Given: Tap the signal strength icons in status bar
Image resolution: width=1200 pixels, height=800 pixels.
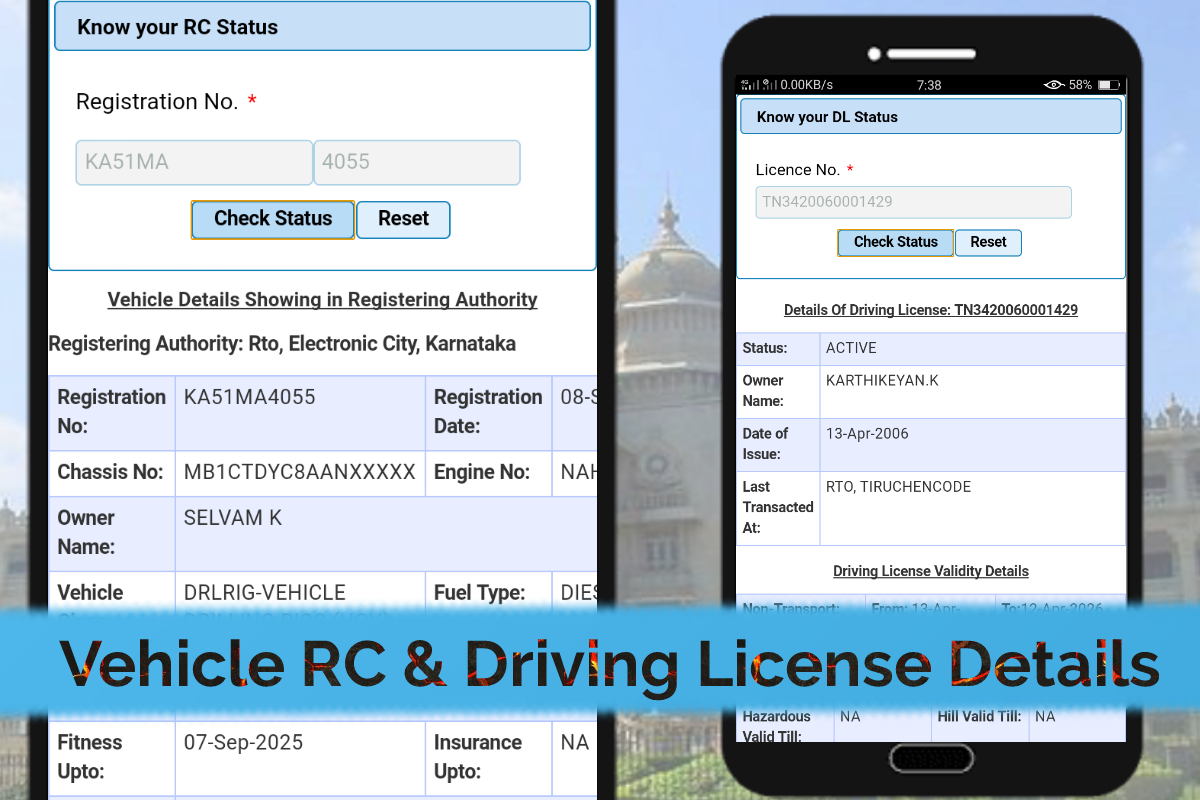Looking at the screenshot, I should click(x=757, y=85).
